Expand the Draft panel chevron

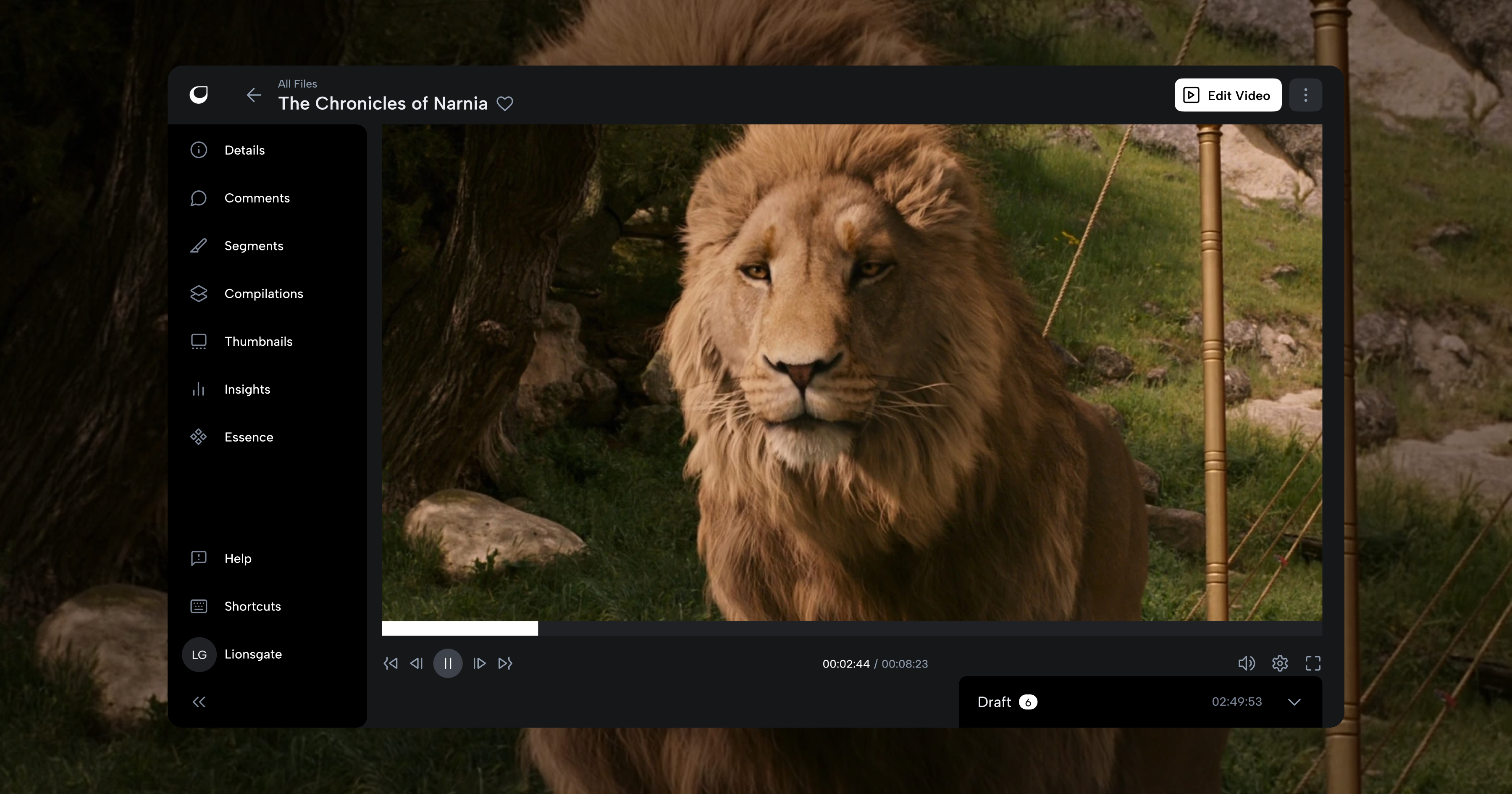point(1294,702)
